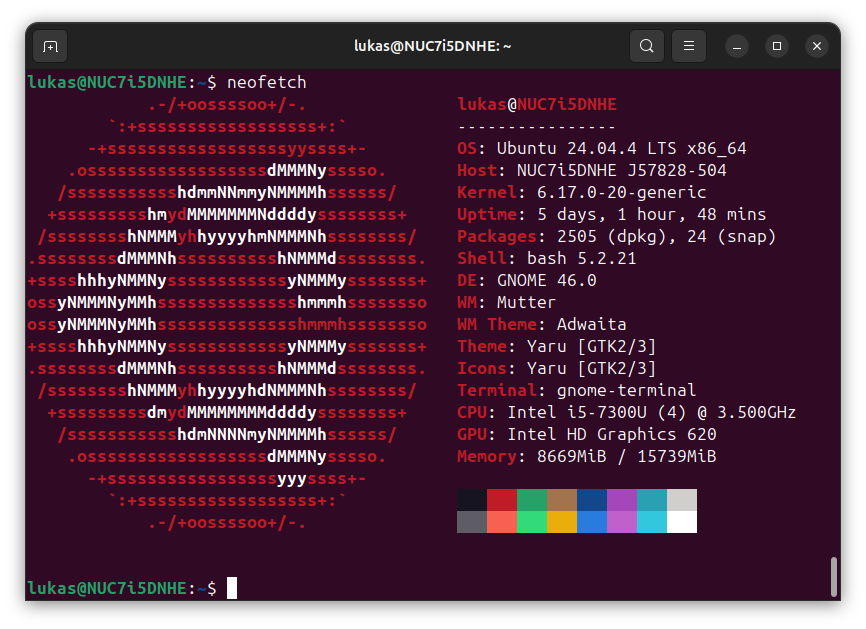This screenshot has width=866, height=629.
Task: Click the WM Theme value Adwaita
Action: point(592,324)
